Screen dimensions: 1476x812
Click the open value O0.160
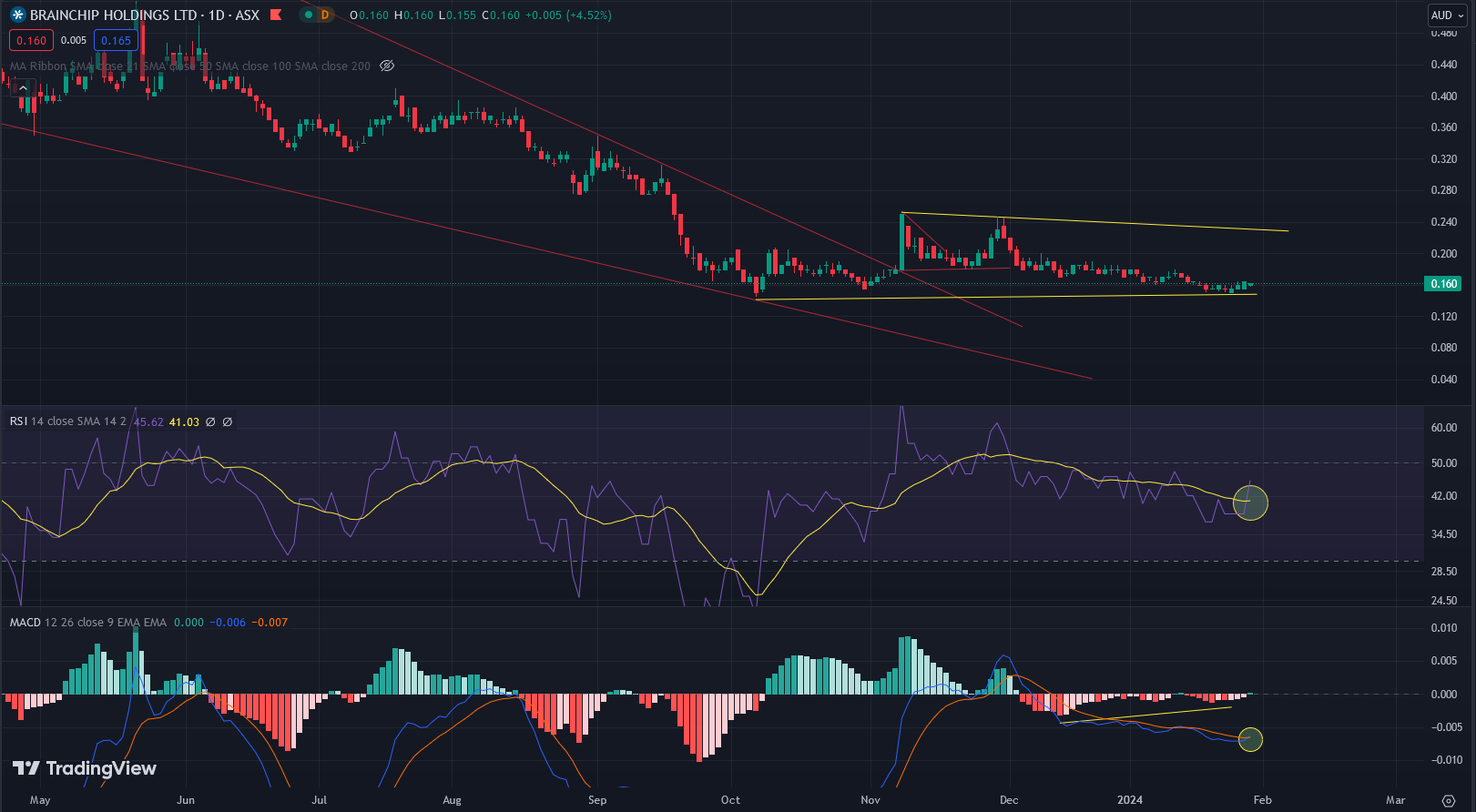369,15
